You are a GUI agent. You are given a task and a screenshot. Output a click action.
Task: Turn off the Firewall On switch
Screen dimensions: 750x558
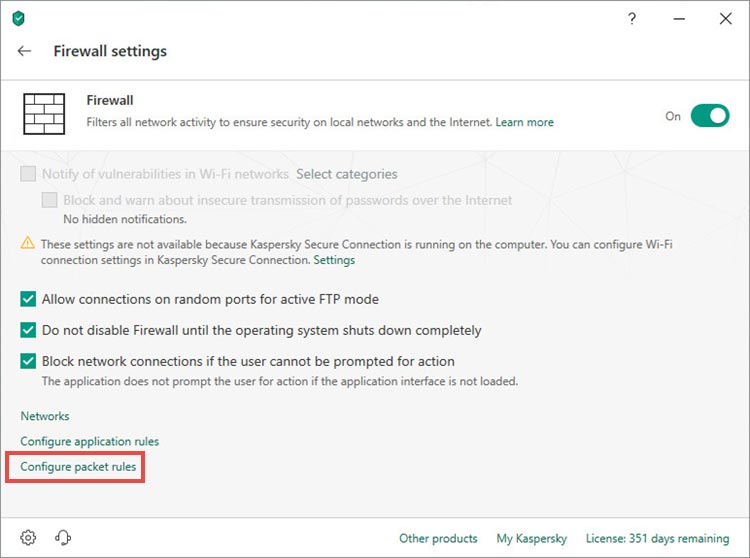coord(710,116)
